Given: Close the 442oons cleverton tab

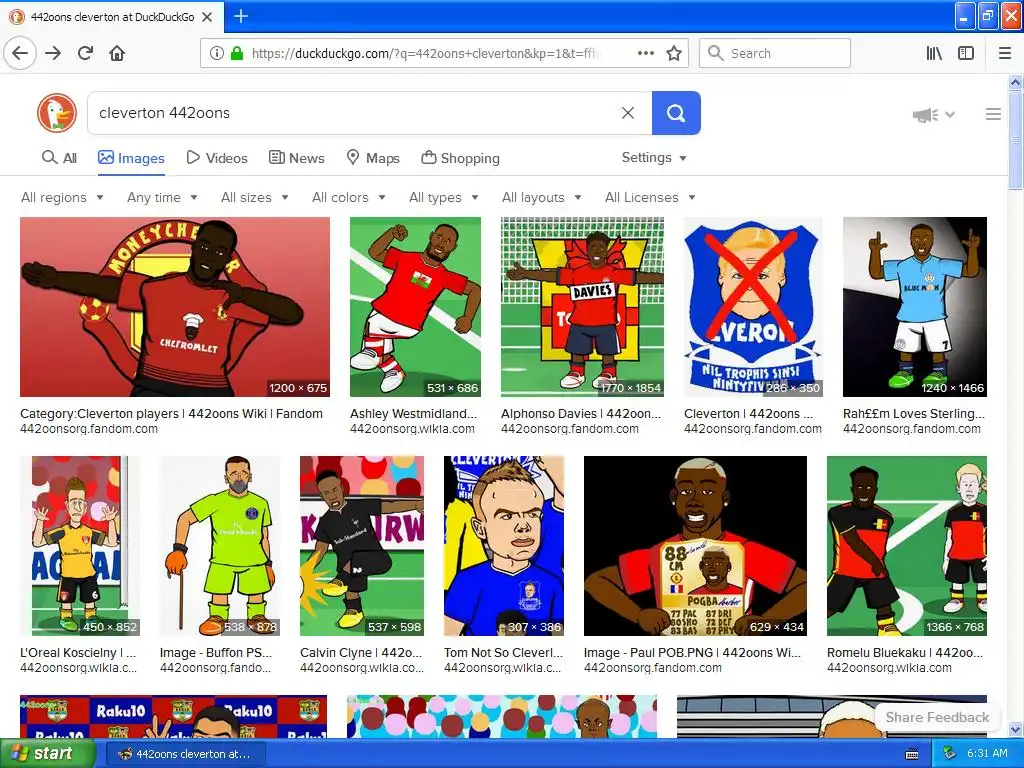Looking at the screenshot, I should click(207, 17).
